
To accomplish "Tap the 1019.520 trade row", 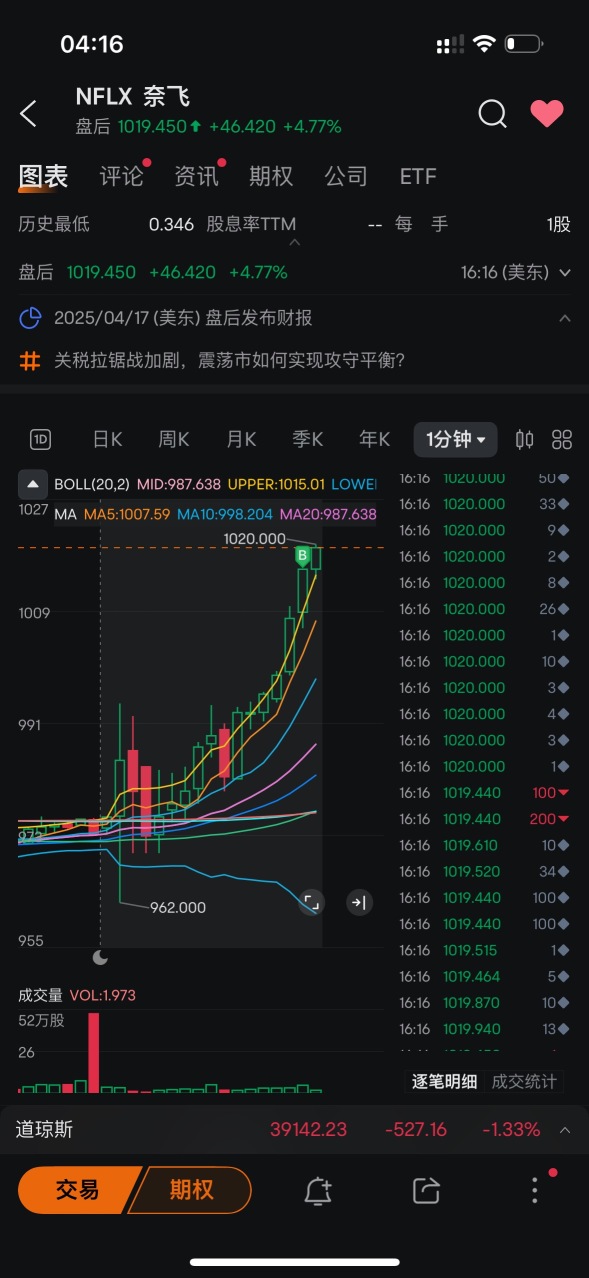I will [485, 871].
